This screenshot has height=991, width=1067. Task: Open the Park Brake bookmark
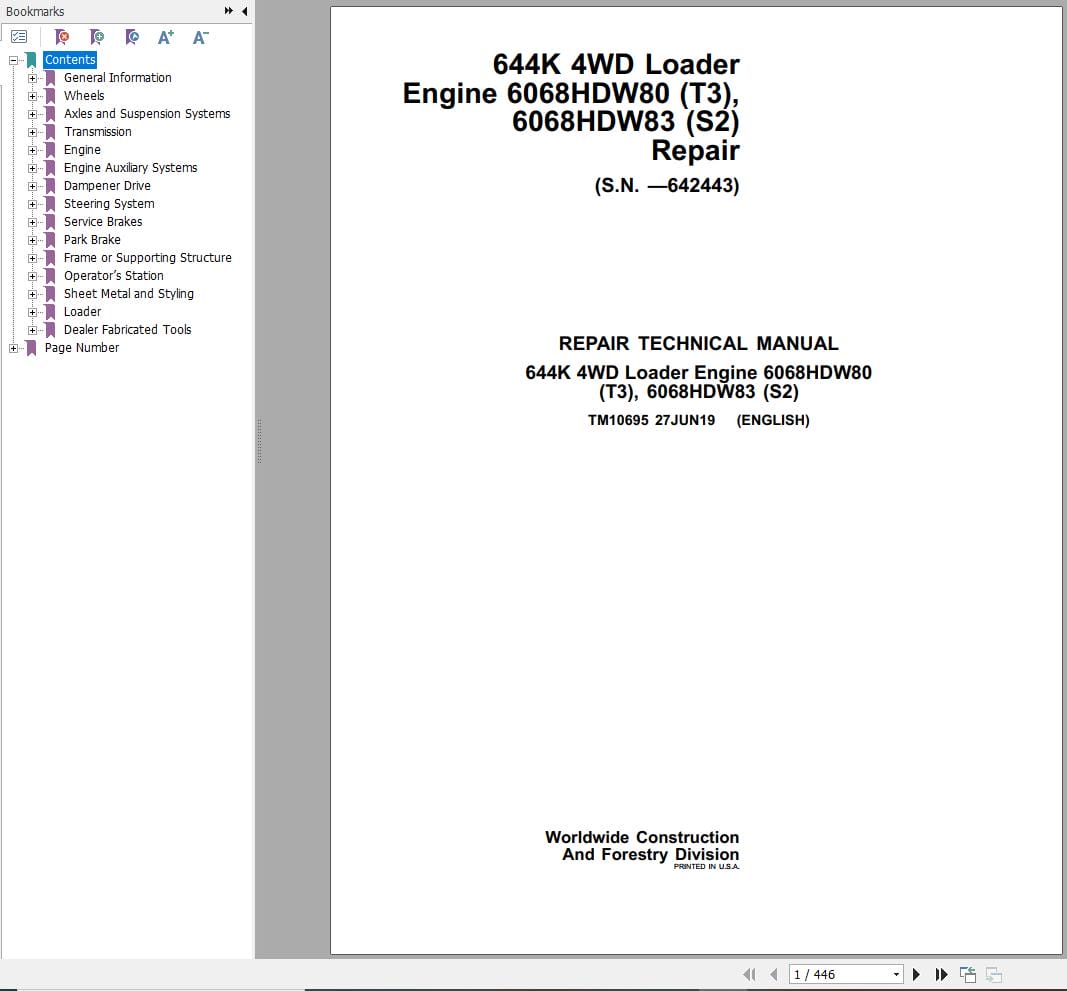pos(93,240)
